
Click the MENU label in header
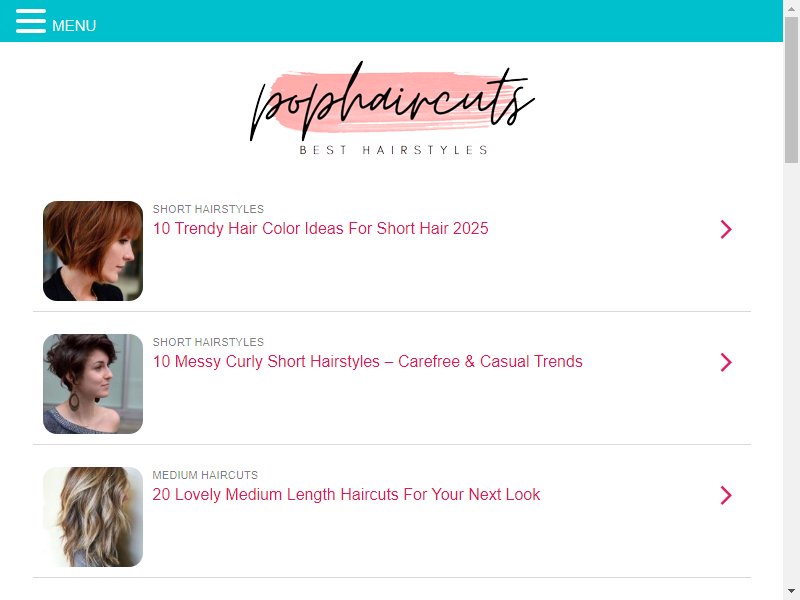pos(74,26)
